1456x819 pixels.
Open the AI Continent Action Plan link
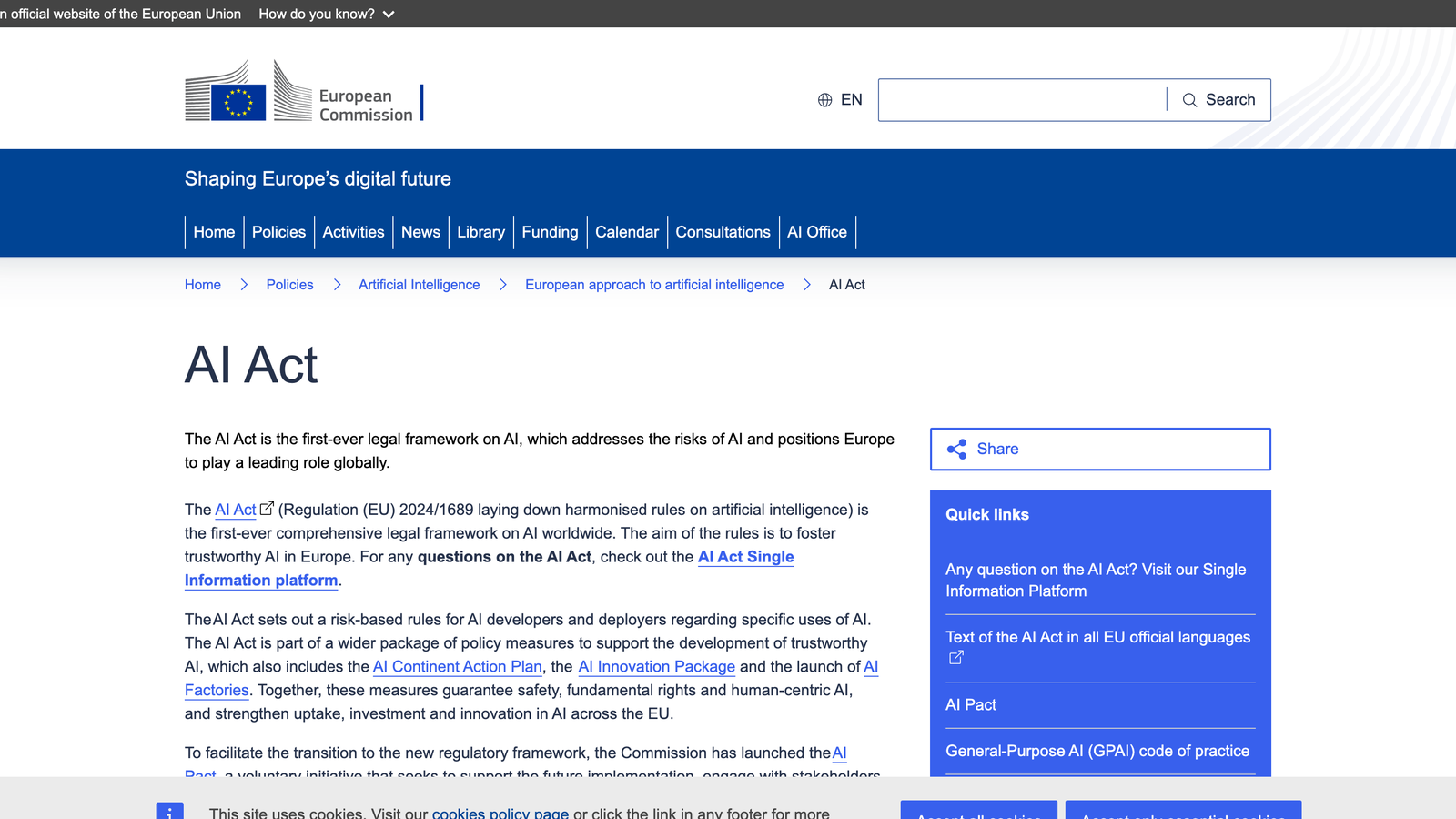point(457,666)
